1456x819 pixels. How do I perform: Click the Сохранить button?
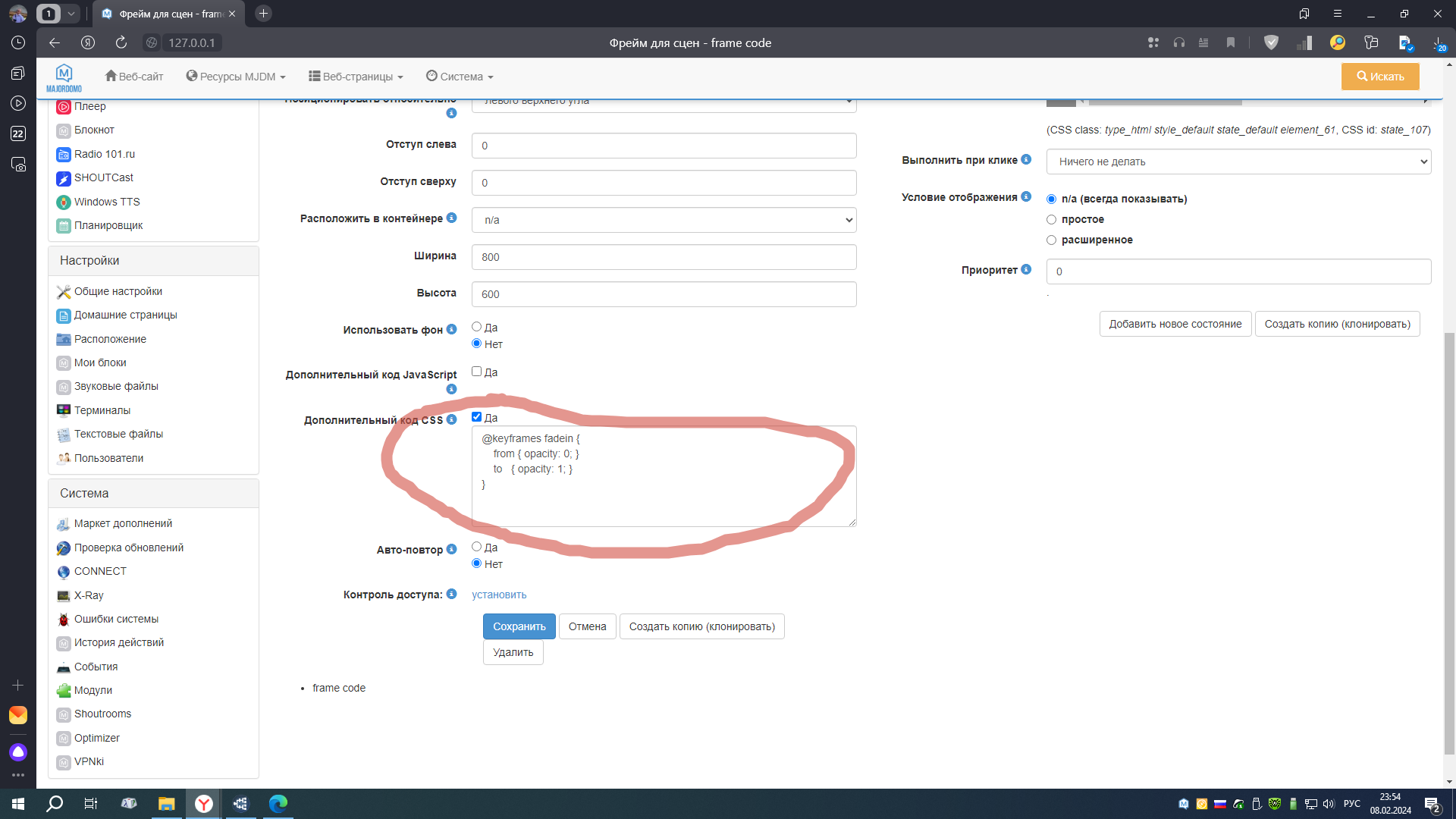(519, 626)
